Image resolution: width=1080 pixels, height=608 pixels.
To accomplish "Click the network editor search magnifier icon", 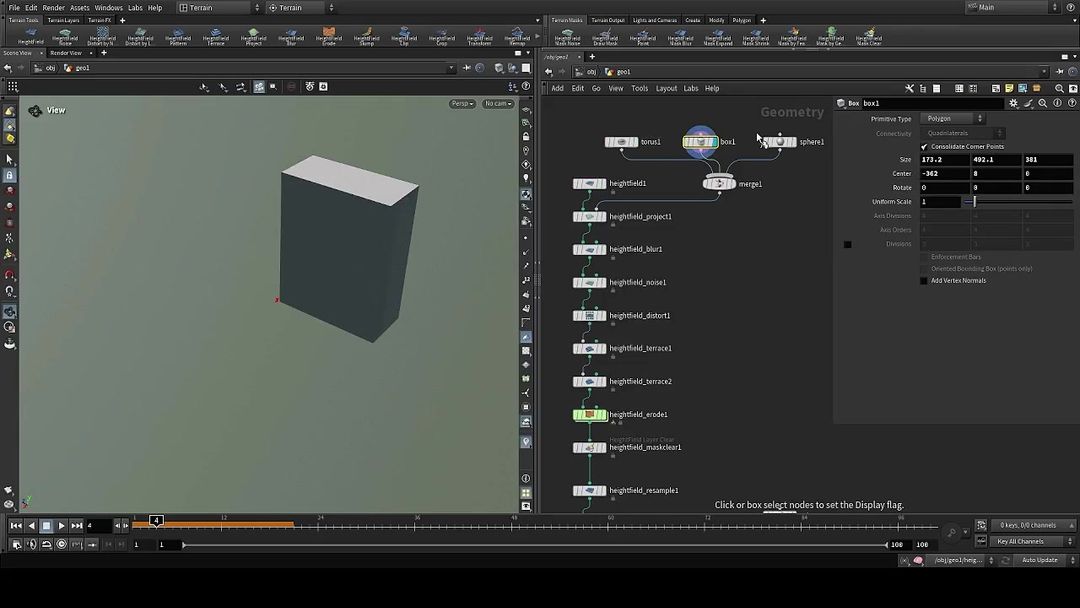I will 1059,88.
